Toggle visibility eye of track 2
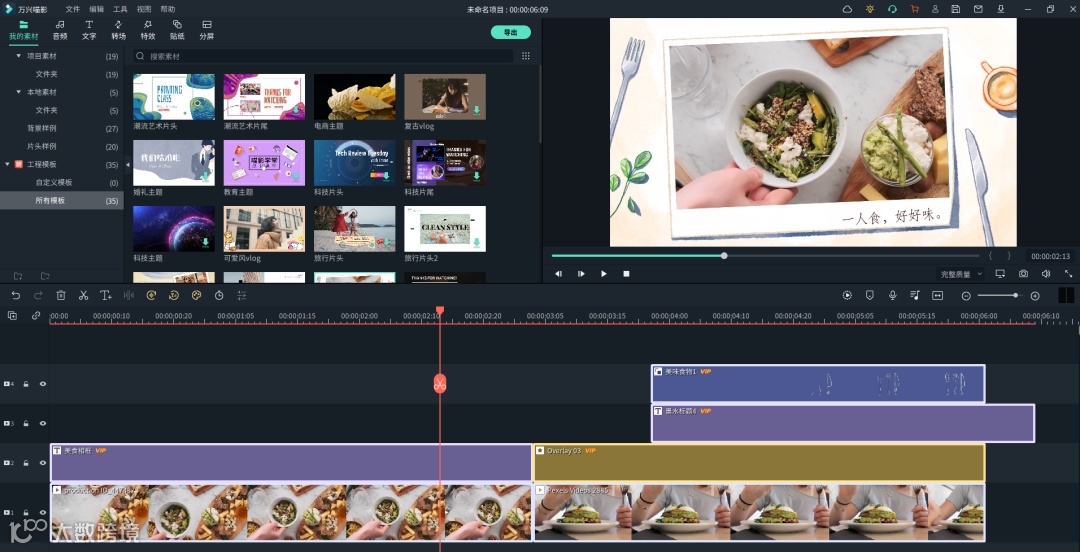The image size is (1080, 552). [x=43, y=462]
